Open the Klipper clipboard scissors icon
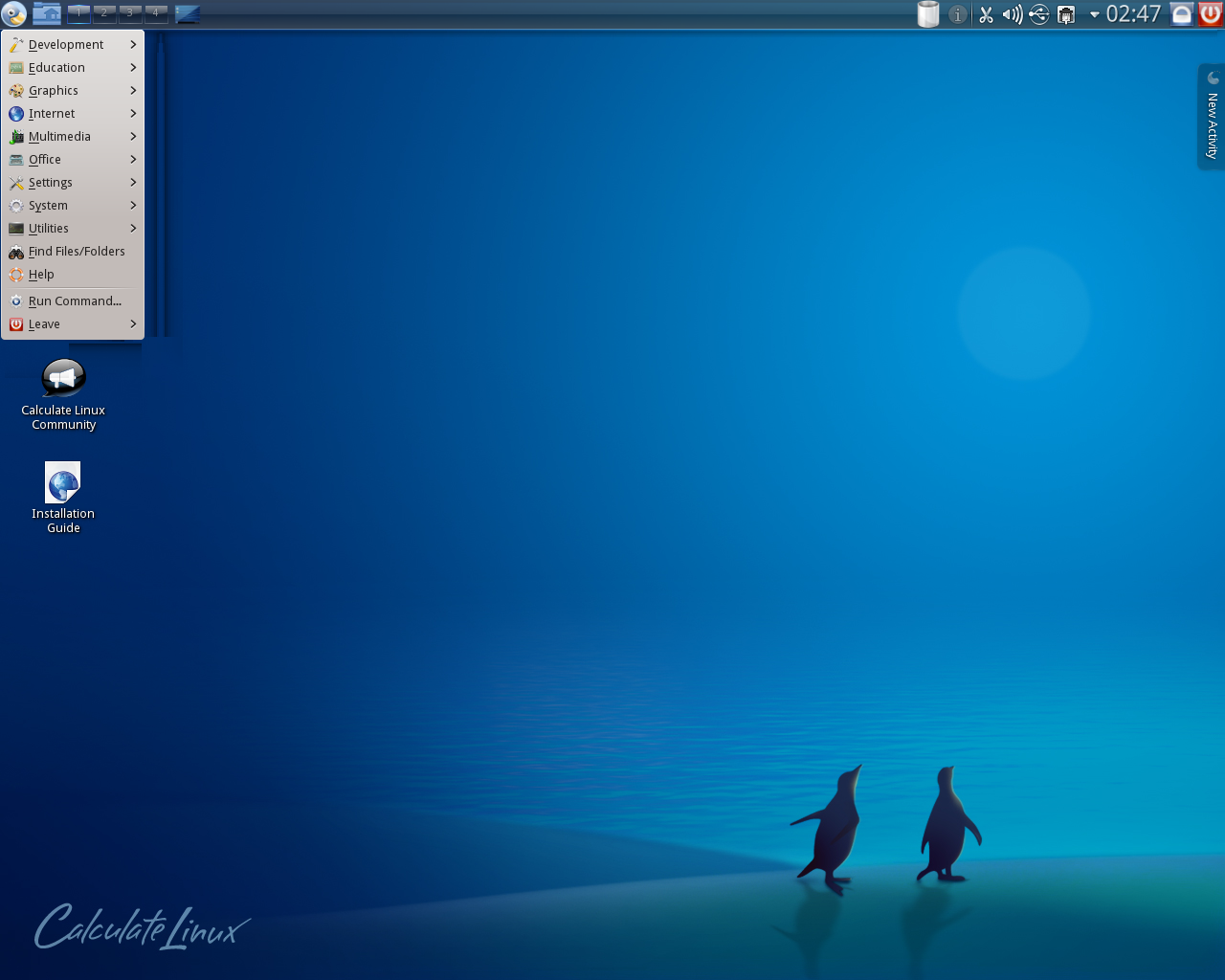1225x980 pixels. pyautogui.click(x=986, y=14)
